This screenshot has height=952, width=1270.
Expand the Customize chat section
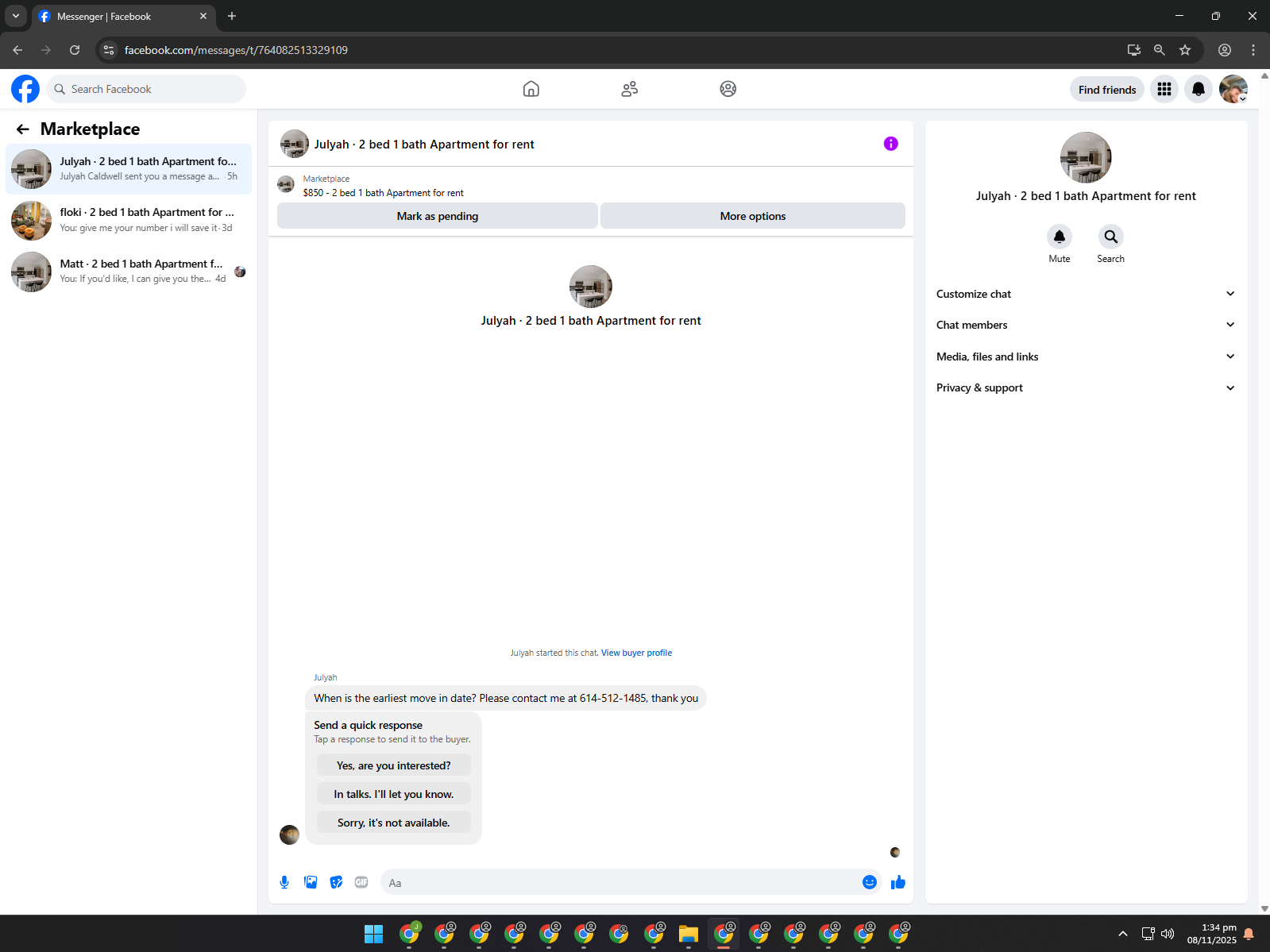coord(1086,294)
